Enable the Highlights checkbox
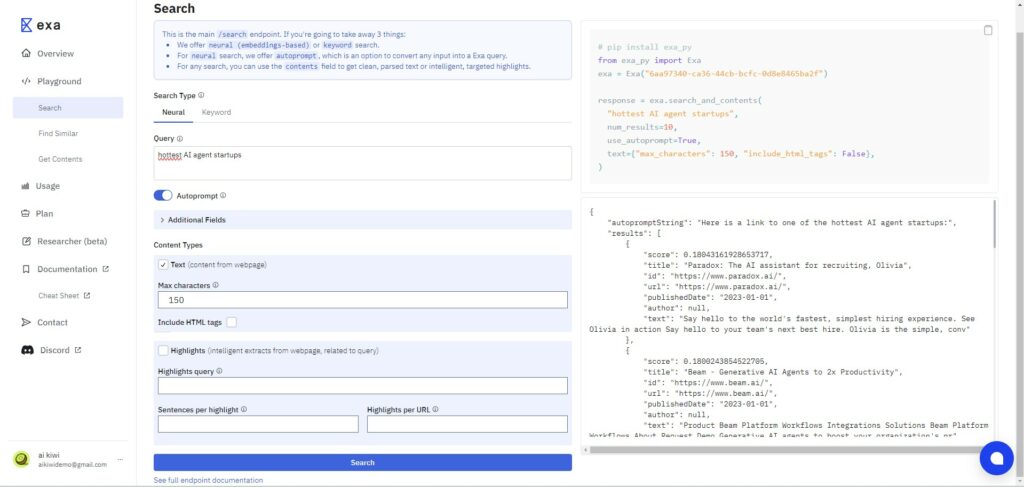This screenshot has height=487, width=1024. pos(163,351)
